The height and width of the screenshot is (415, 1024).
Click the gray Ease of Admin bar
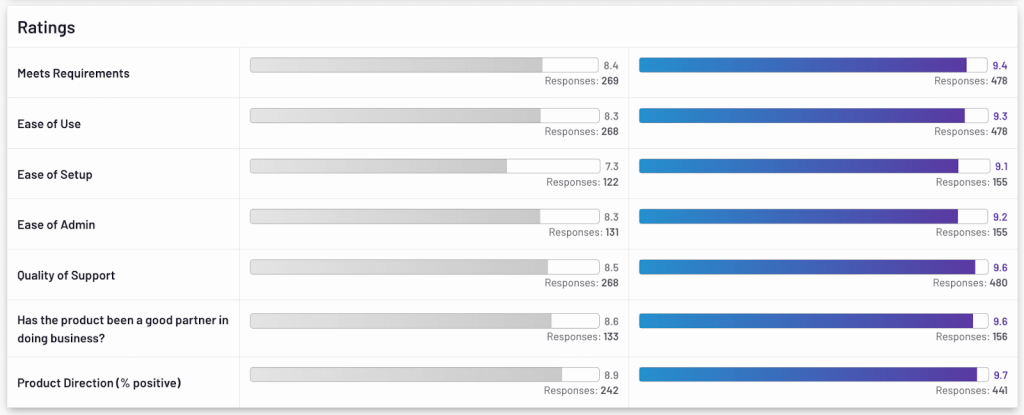tap(424, 216)
